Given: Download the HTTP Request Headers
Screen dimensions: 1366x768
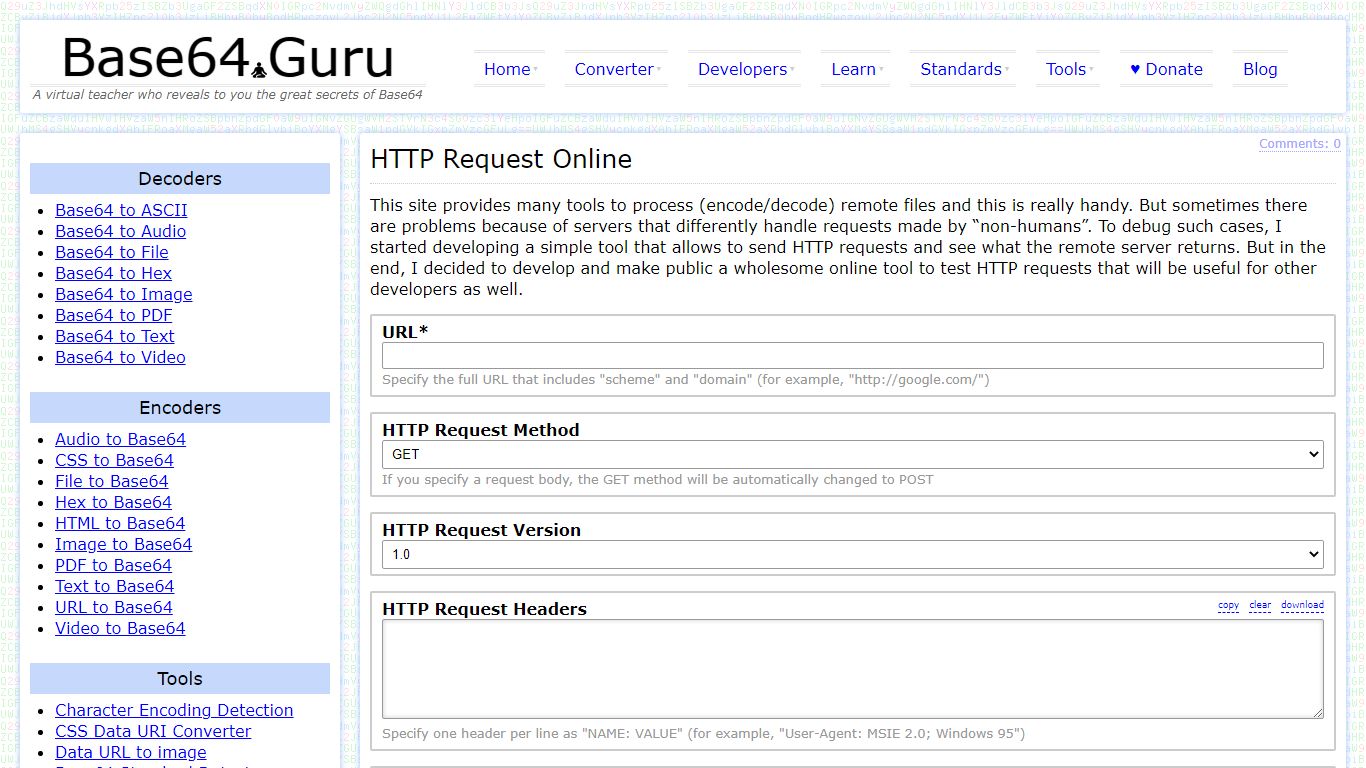Looking at the screenshot, I should point(1302,605).
